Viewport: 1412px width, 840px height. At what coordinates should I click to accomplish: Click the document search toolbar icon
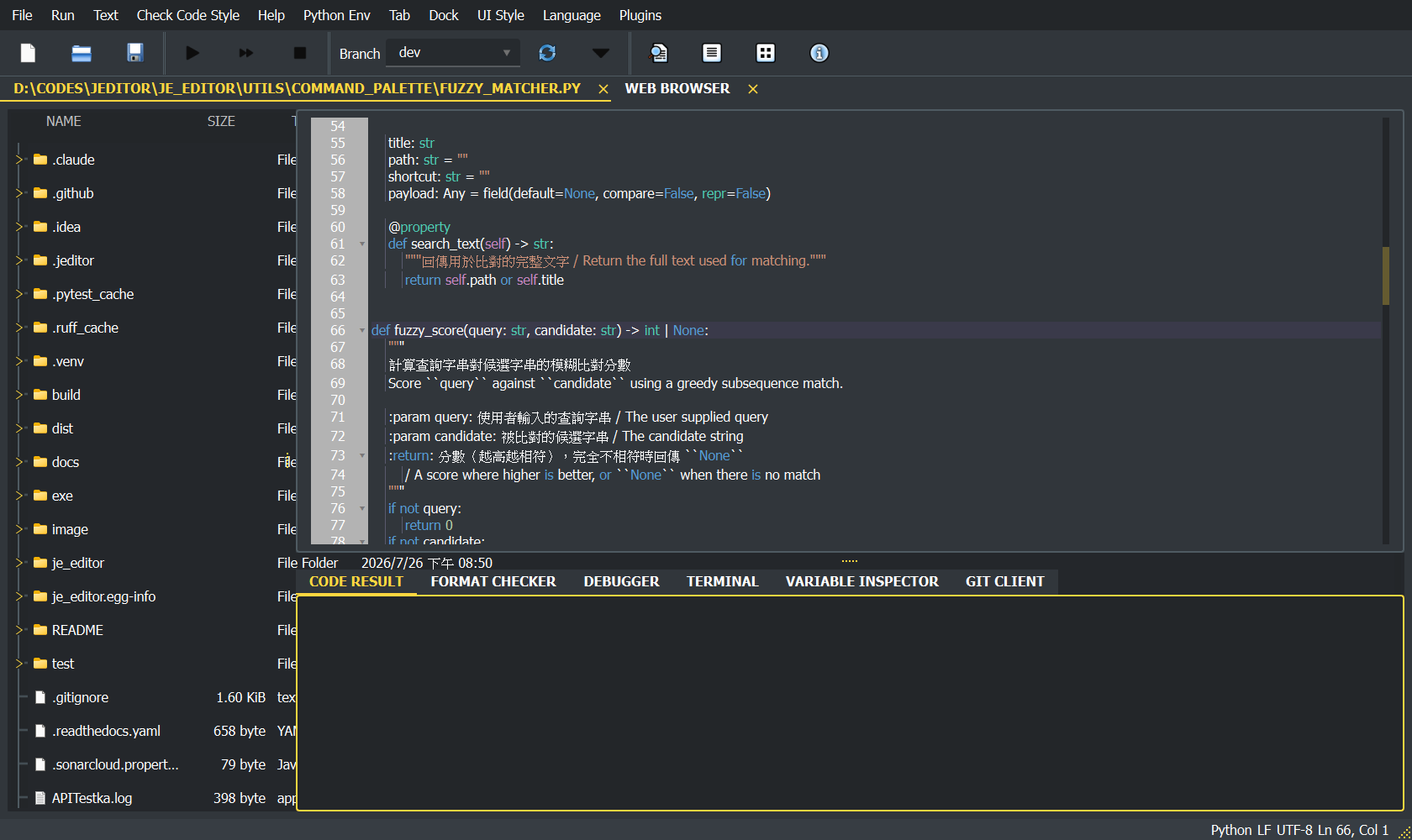(659, 53)
